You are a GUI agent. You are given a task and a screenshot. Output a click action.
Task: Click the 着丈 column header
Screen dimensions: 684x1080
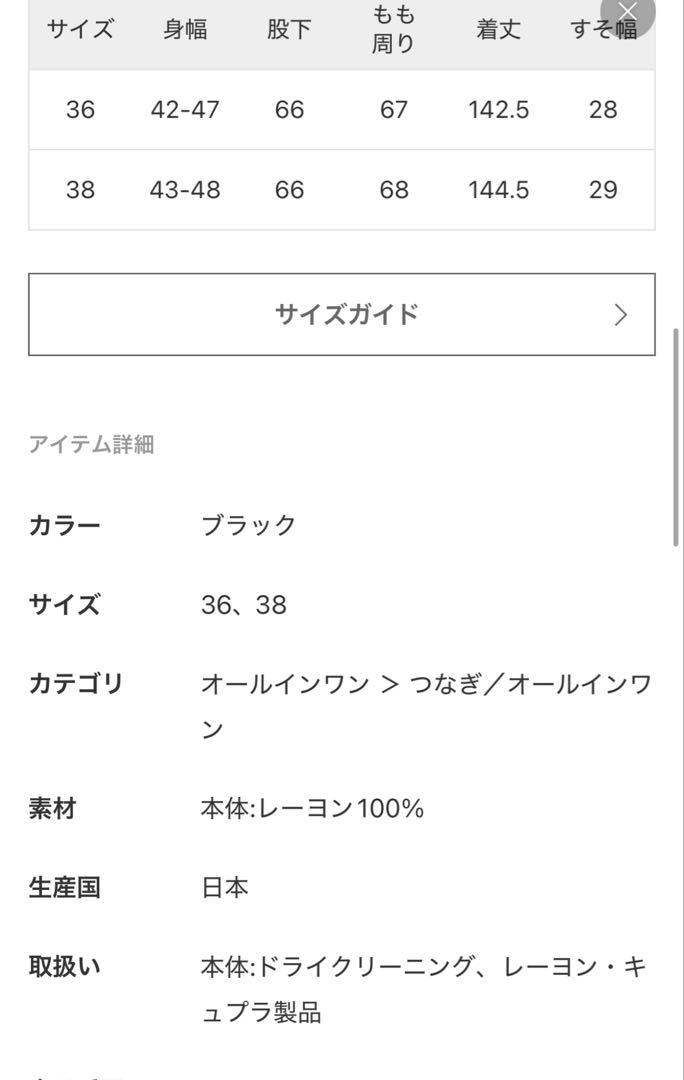click(x=498, y=30)
